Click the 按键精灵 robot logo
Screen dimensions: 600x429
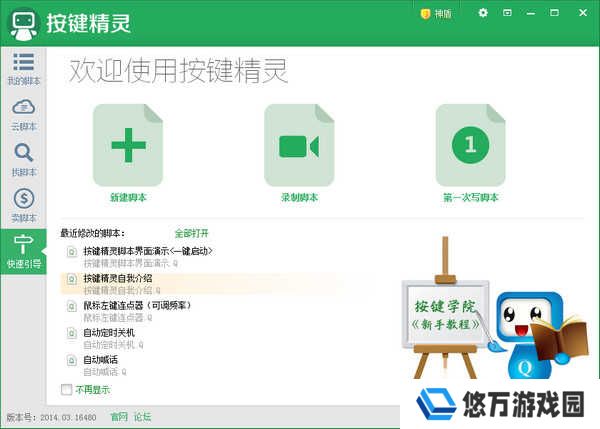tap(24, 24)
